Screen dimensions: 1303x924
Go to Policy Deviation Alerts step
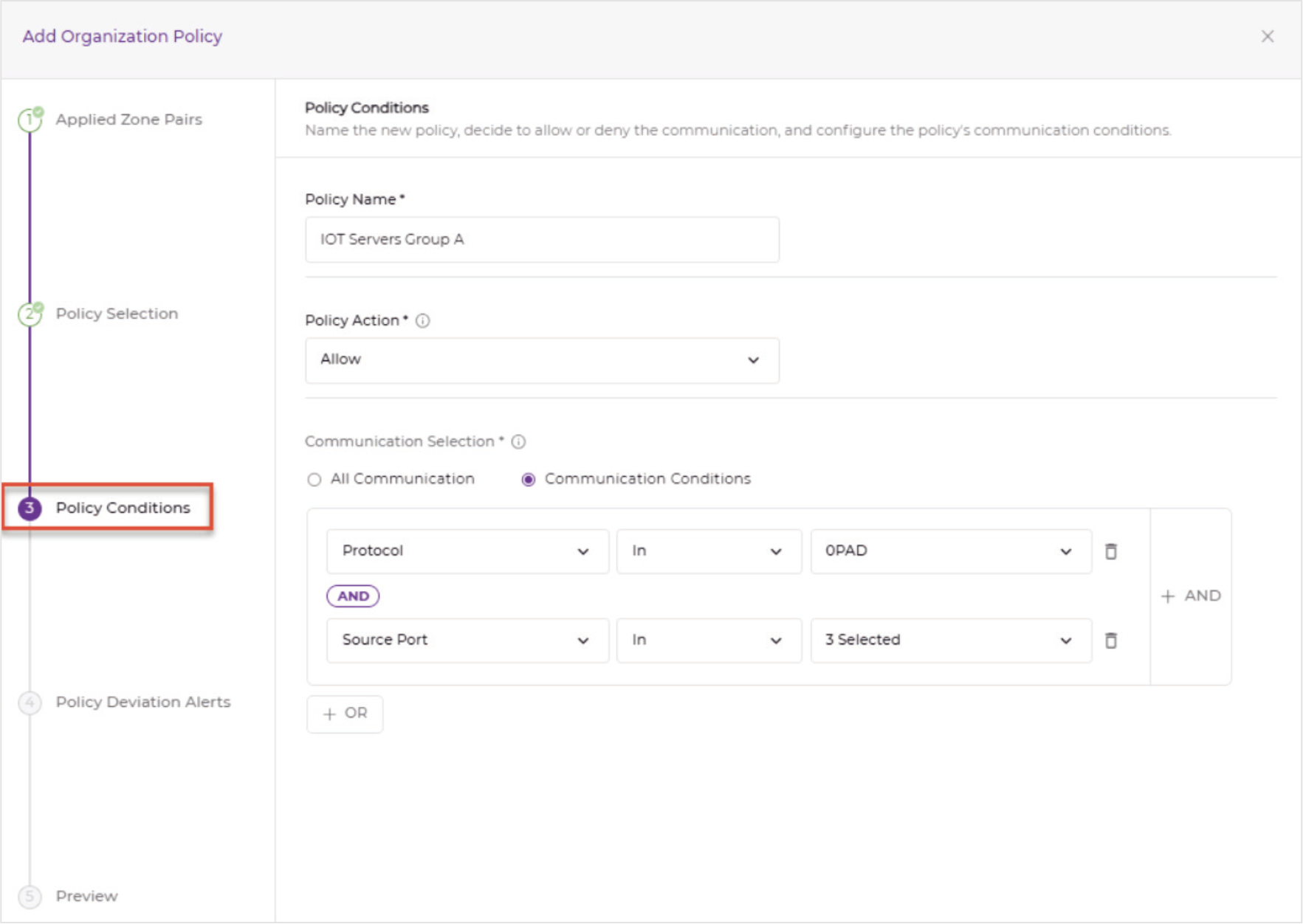[143, 702]
